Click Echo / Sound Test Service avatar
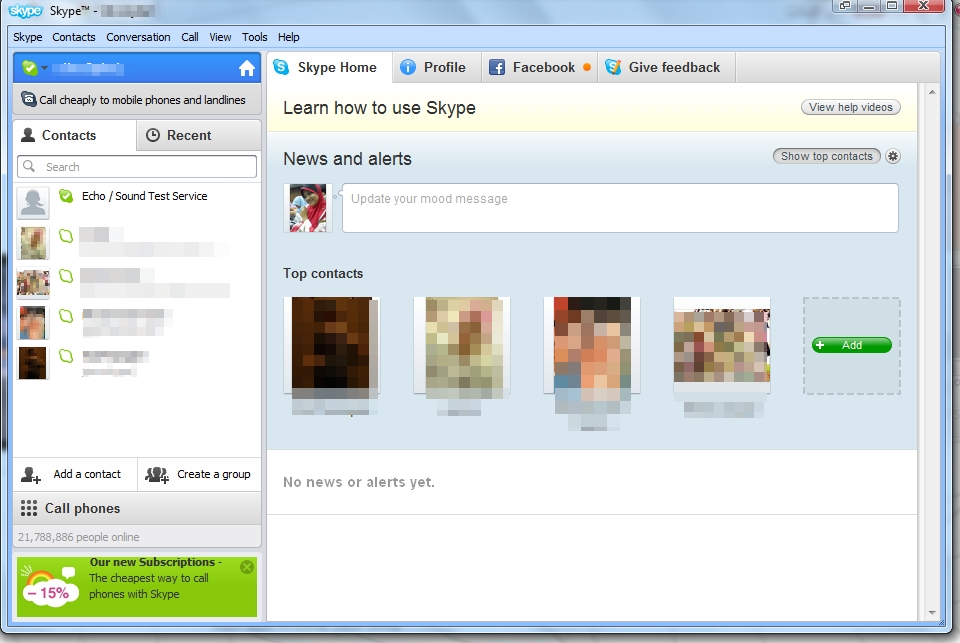 33,203
